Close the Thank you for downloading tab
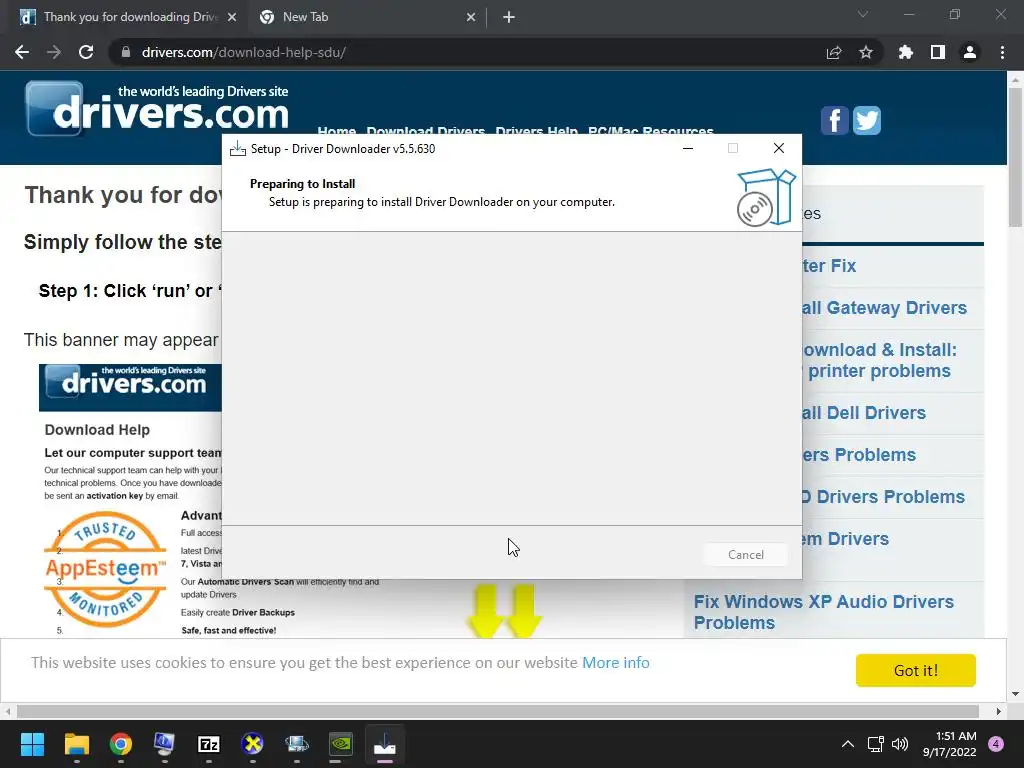Viewport: 1024px width, 768px height. (x=232, y=17)
